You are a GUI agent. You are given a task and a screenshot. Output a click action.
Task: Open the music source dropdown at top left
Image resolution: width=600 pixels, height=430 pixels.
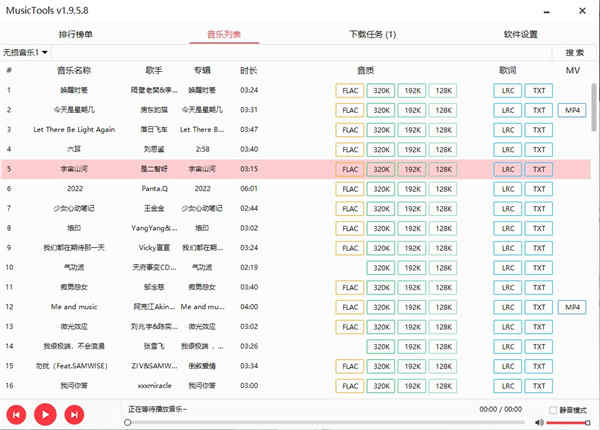pyautogui.click(x=25, y=52)
